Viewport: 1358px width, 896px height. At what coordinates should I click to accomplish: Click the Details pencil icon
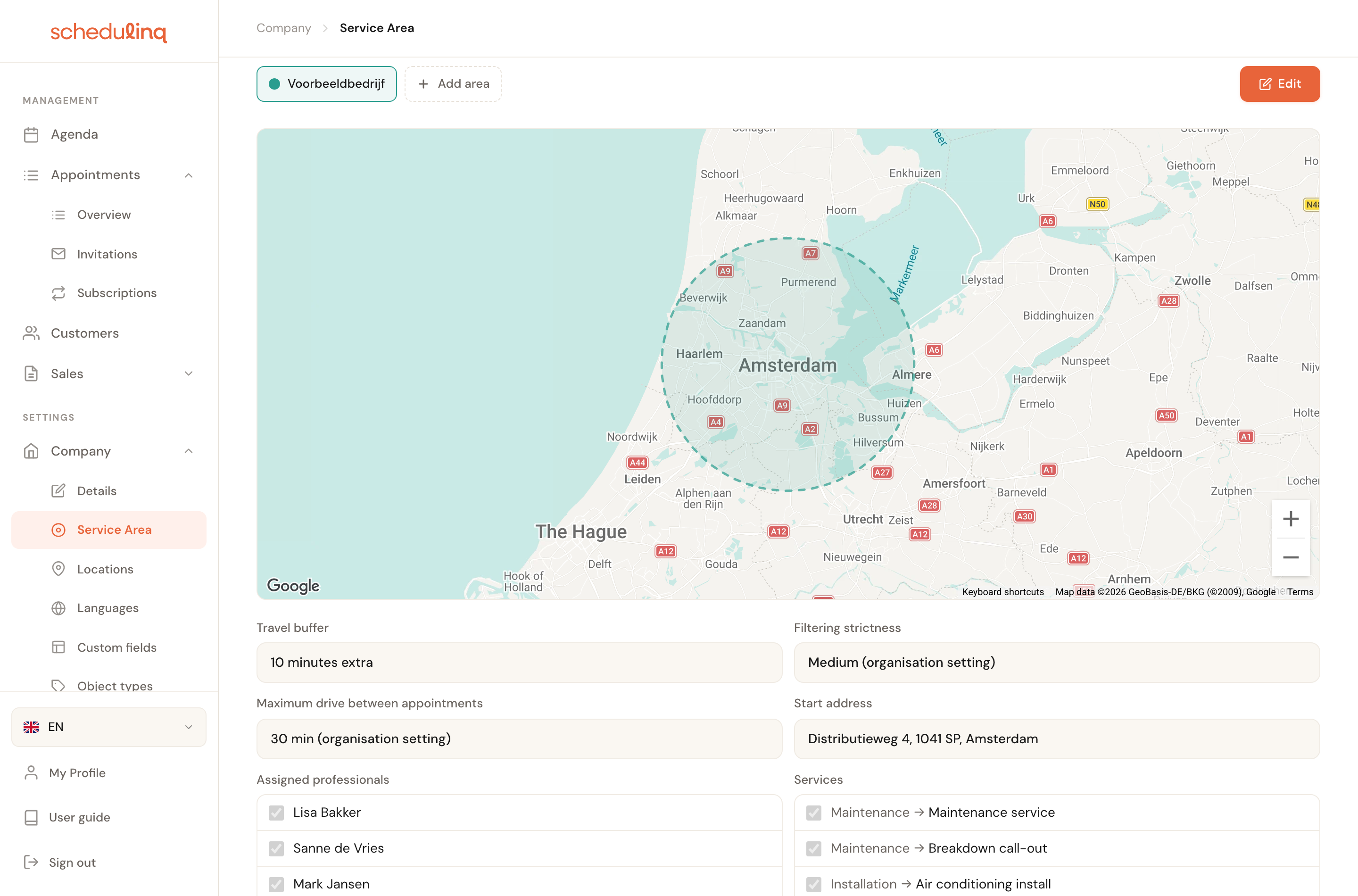click(x=58, y=491)
